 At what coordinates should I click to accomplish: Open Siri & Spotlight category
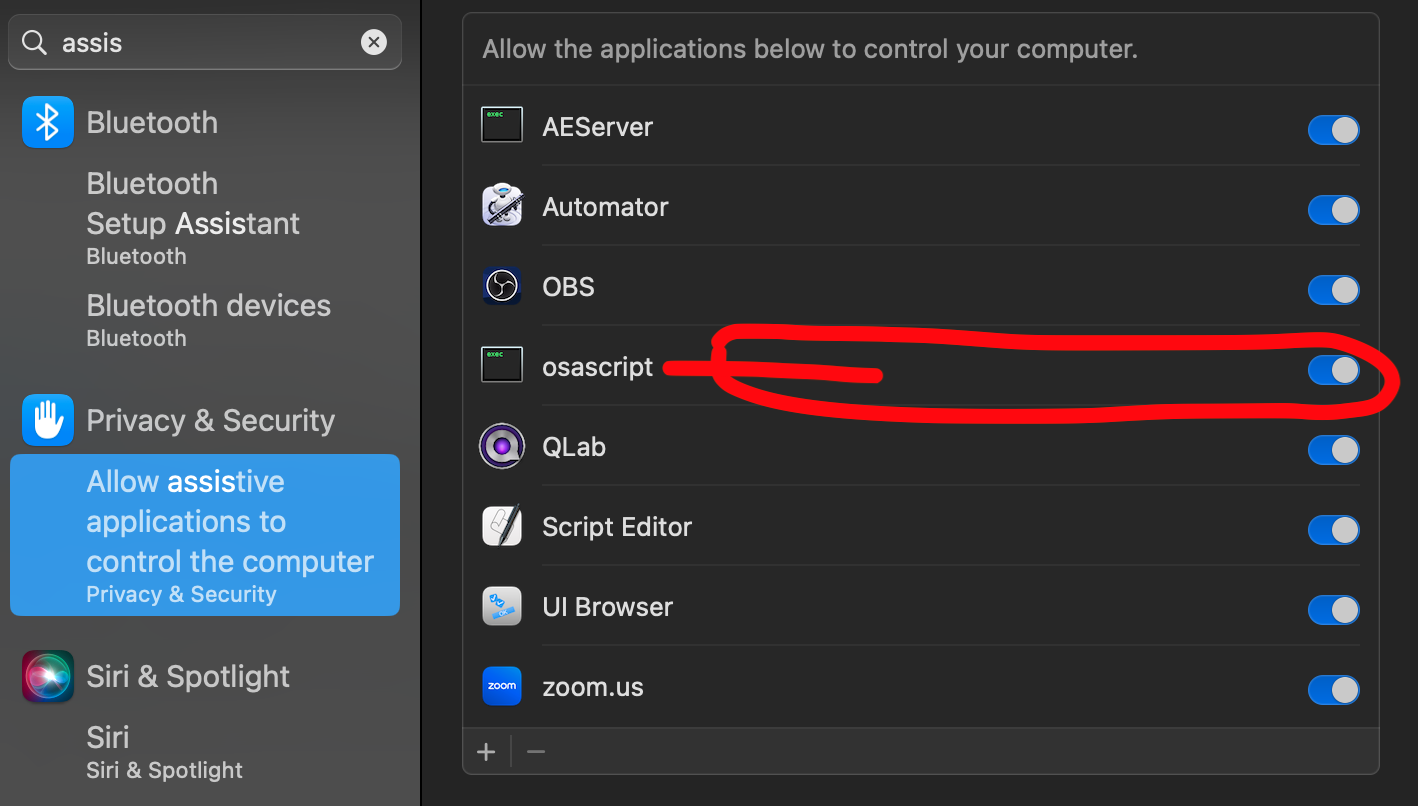(x=188, y=676)
